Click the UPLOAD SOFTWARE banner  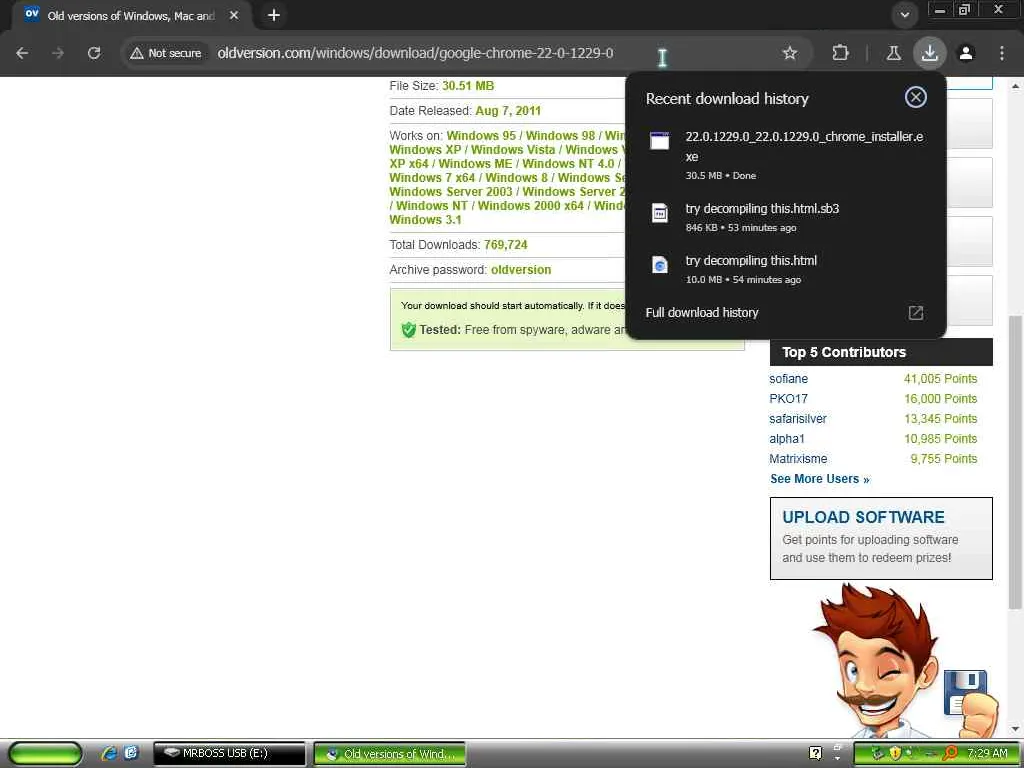[x=881, y=539]
